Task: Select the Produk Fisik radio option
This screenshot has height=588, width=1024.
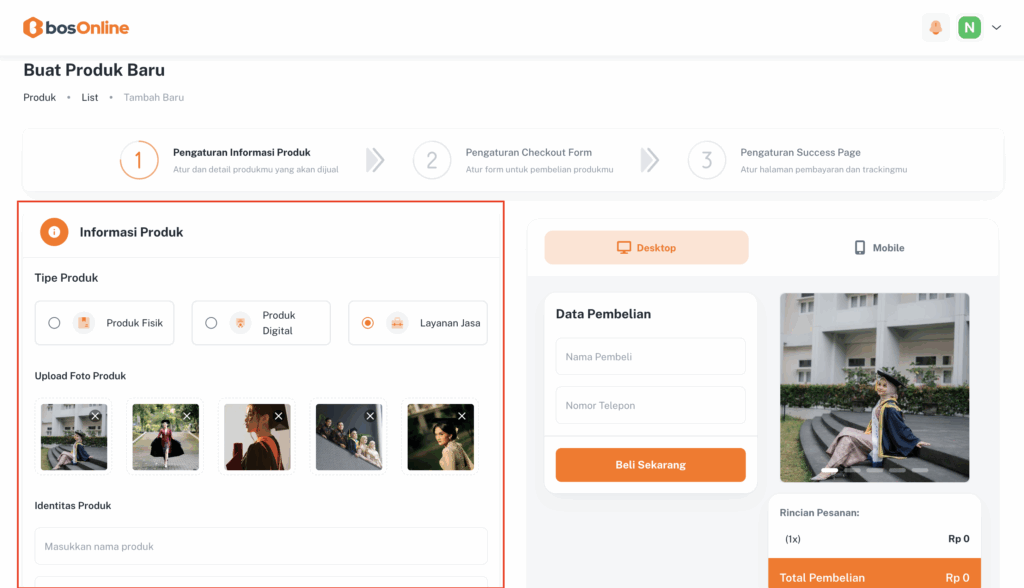Action: click(x=54, y=323)
